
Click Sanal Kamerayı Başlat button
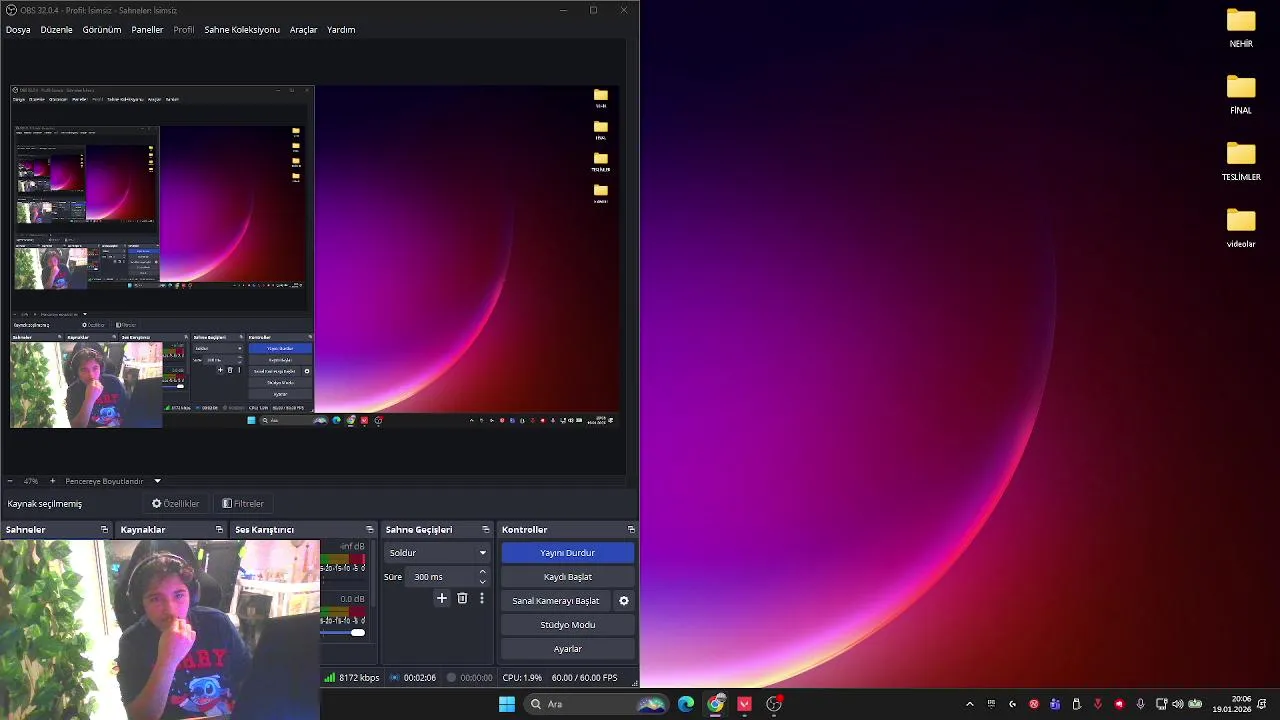click(x=555, y=601)
